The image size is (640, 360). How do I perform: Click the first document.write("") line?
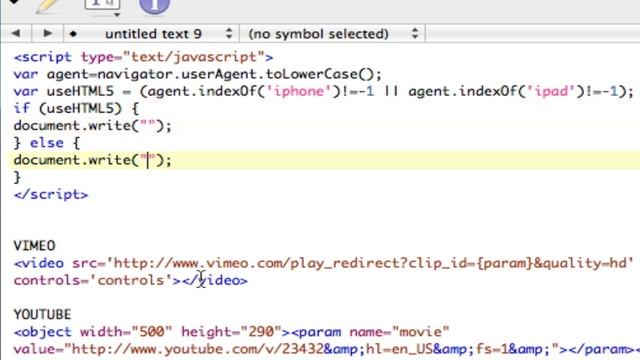(93, 126)
